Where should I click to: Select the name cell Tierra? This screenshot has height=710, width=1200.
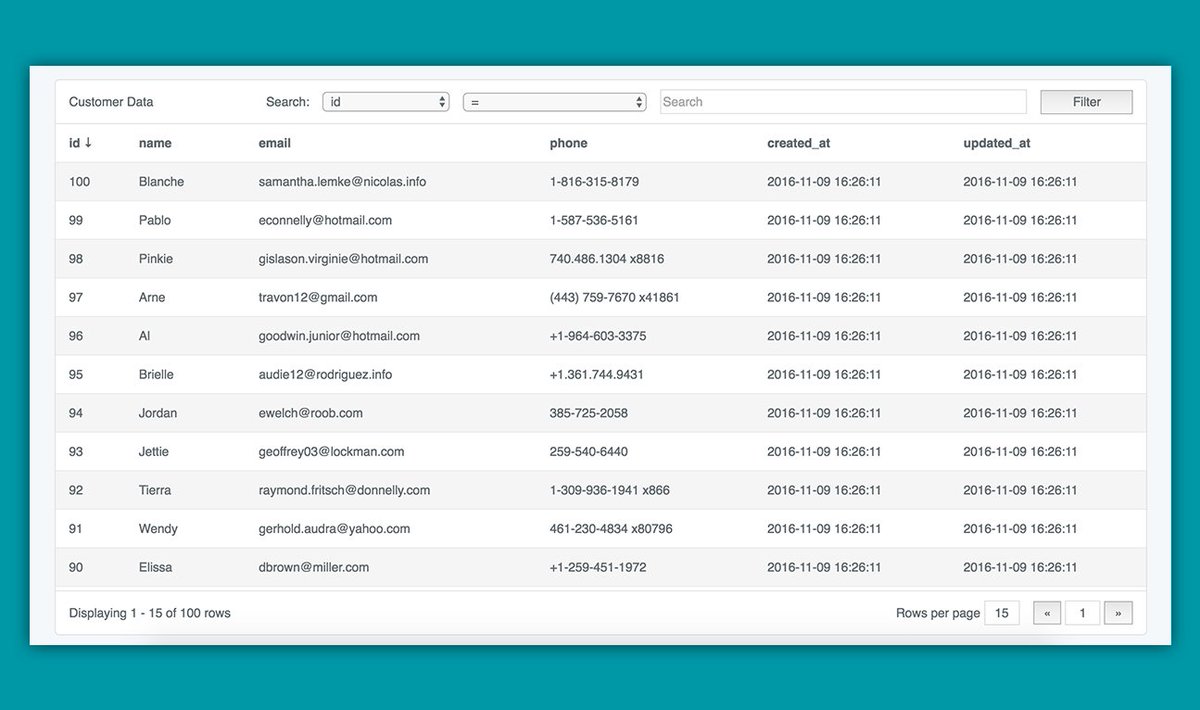[155, 490]
